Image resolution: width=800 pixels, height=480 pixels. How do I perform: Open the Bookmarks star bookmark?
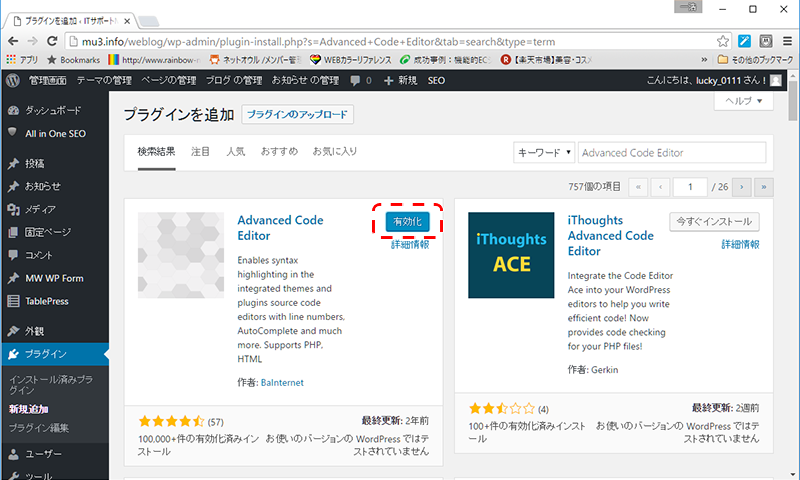click(73, 60)
